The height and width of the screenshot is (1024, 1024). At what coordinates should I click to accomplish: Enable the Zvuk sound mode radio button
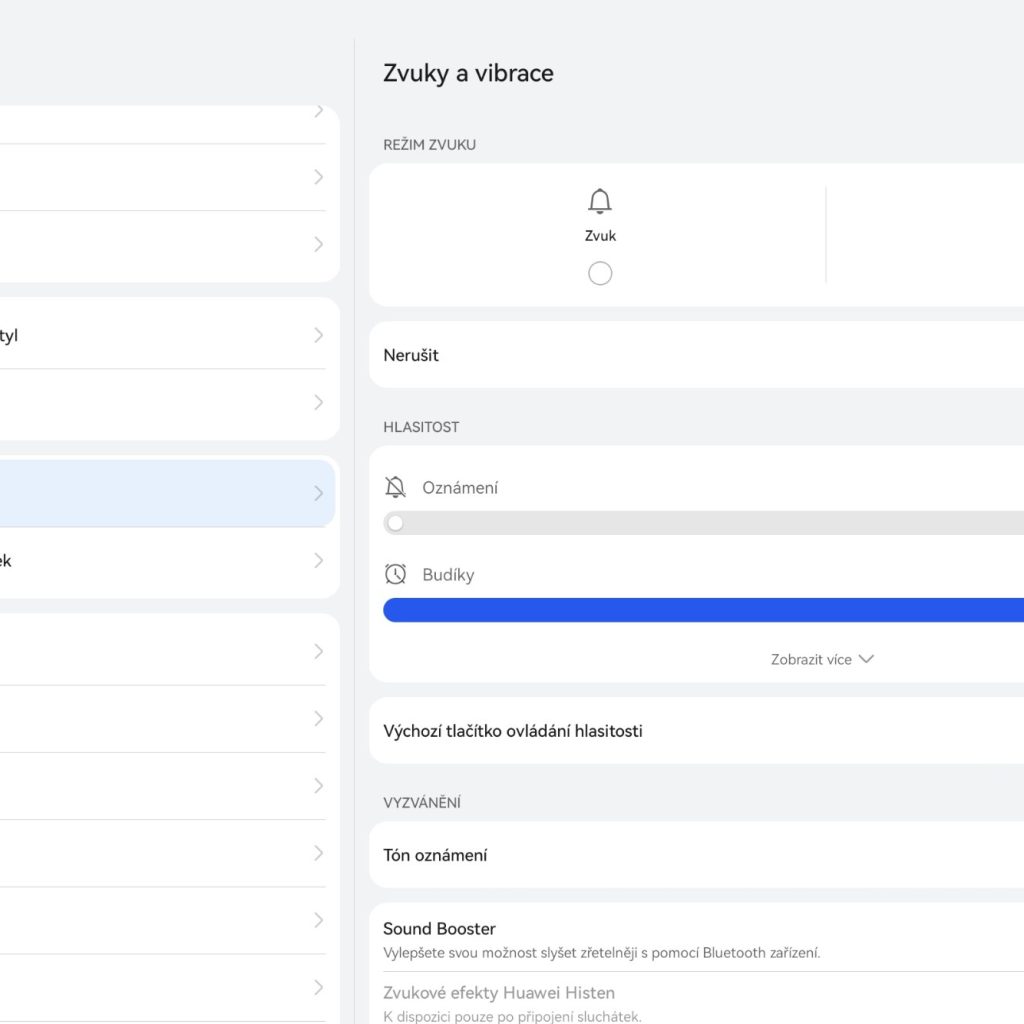point(600,274)
